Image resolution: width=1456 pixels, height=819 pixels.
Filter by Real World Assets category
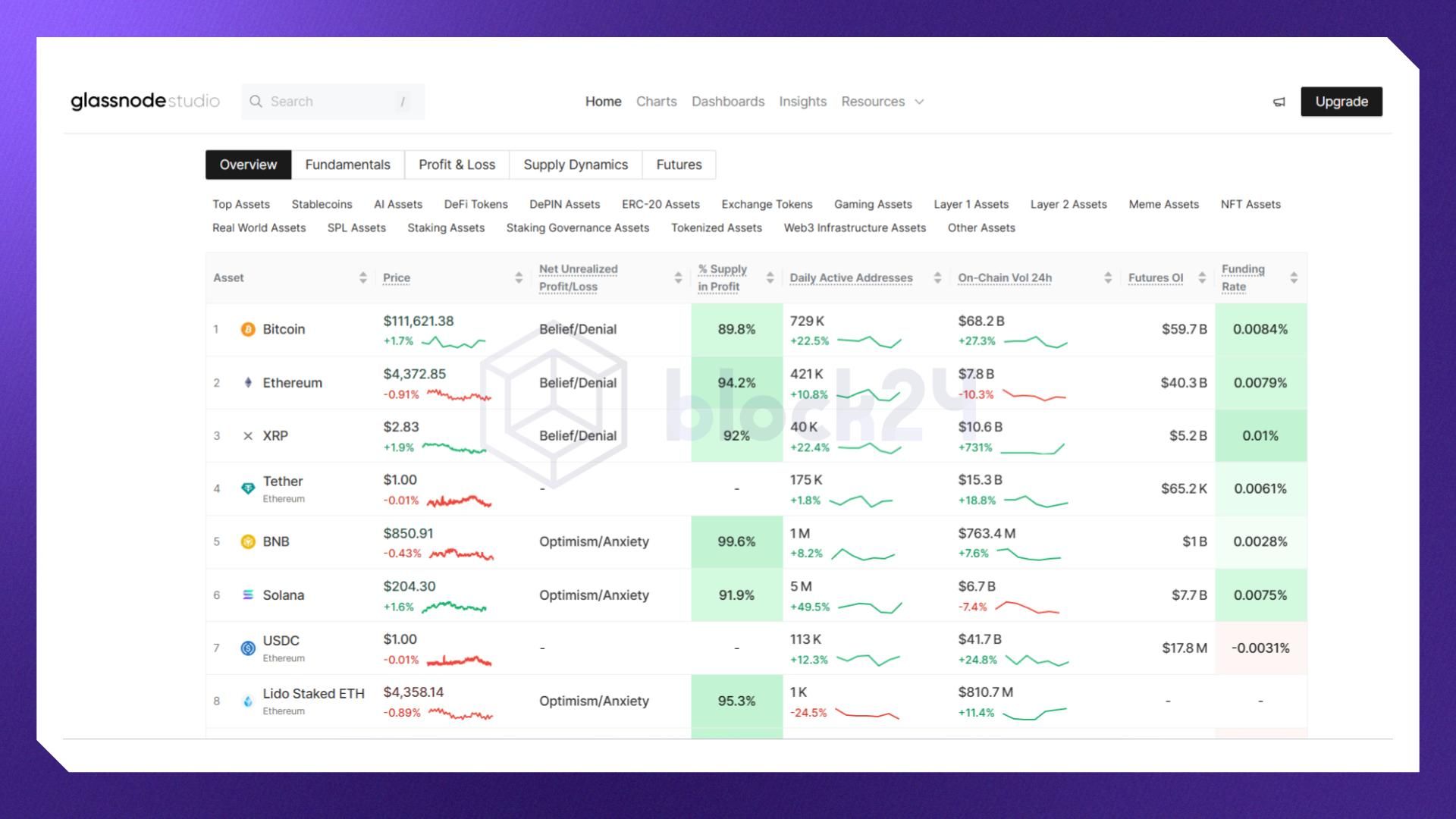pyautogui.click(x=259, y=227)
